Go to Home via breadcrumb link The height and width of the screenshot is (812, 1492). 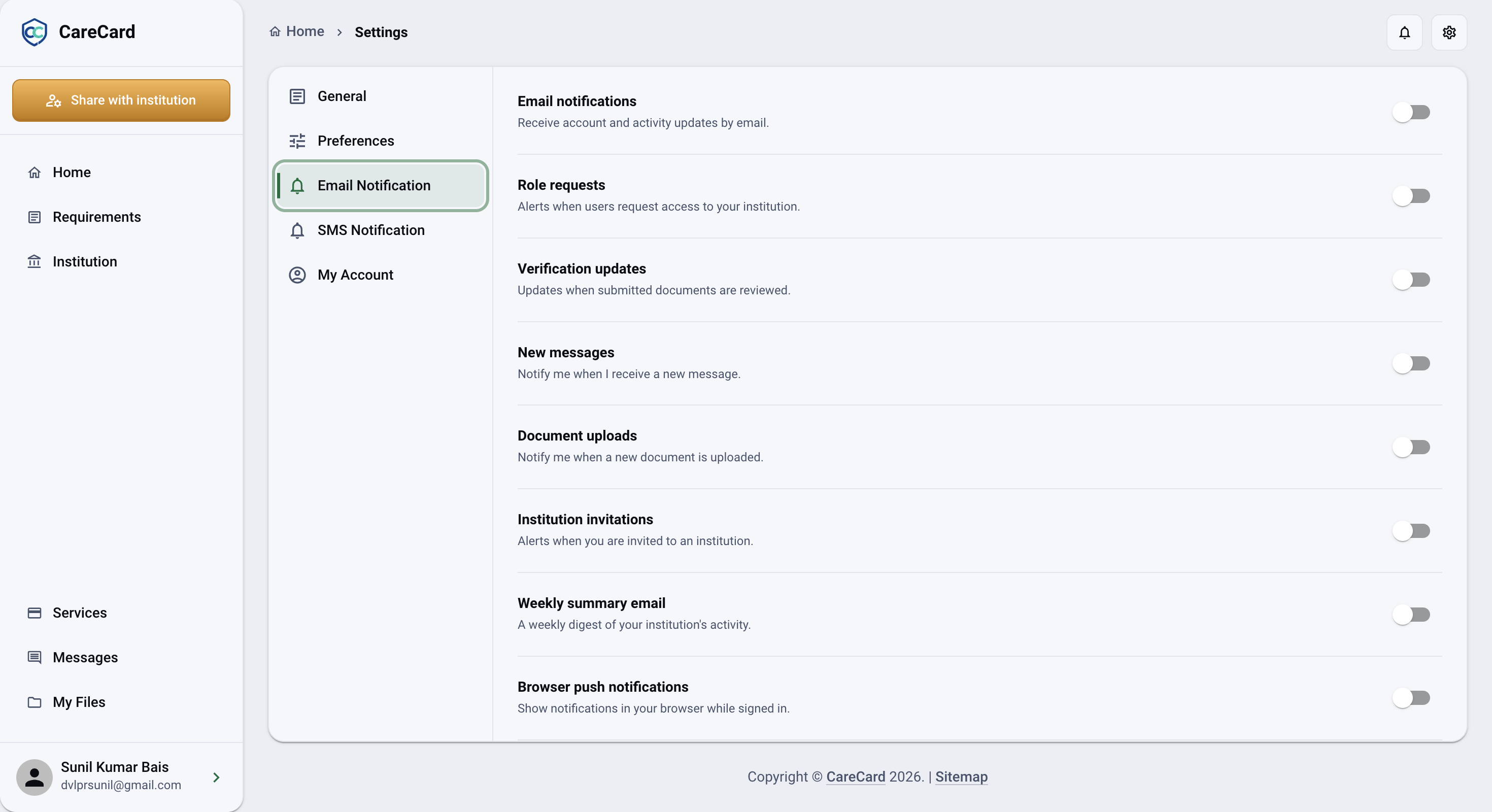tap(296, 31)
